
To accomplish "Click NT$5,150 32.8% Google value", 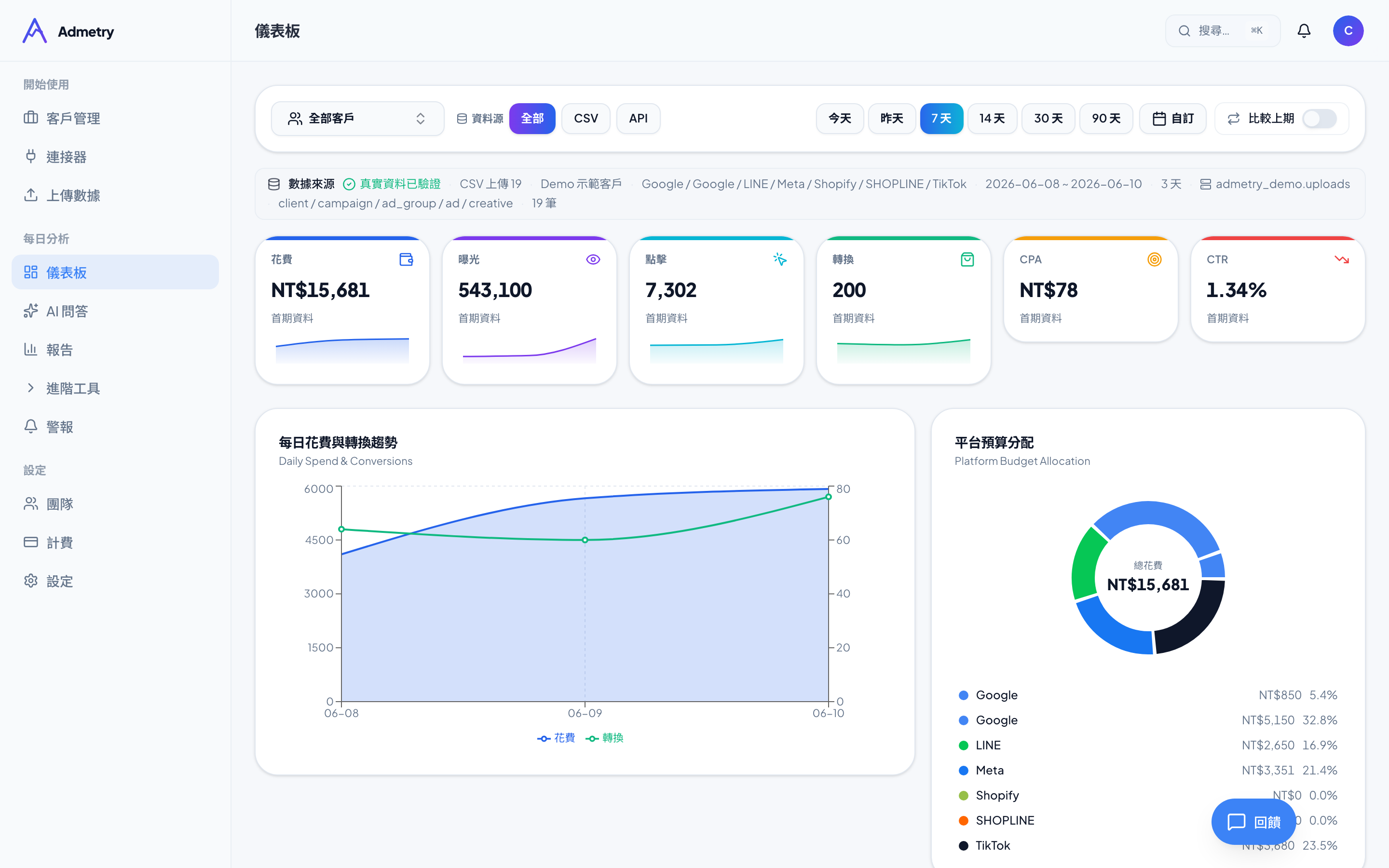I will [1289, 720].
